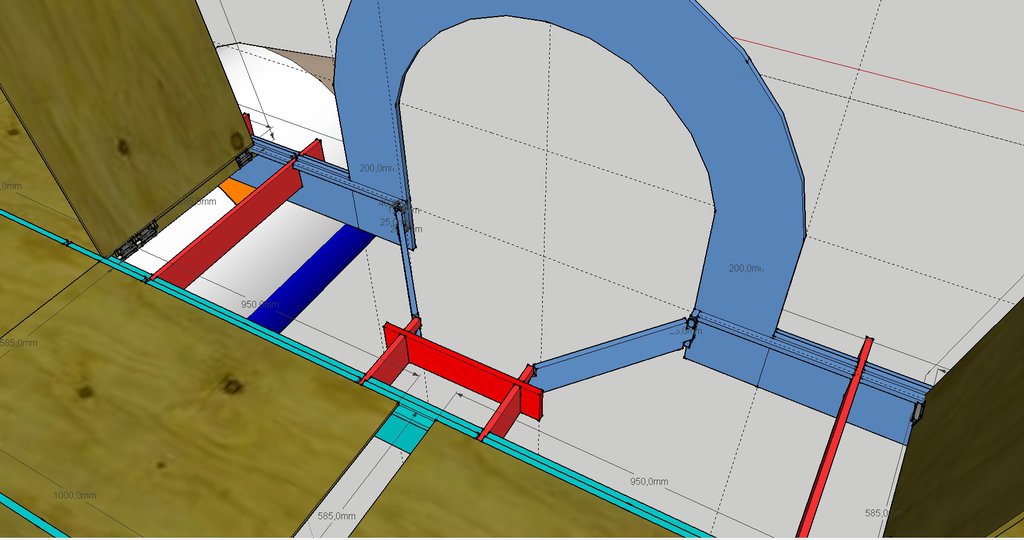Click the 585,0mm dimension at bottom center
Image resolution: width=1024 pixels, height=540 pixels.
[x=337, y=516]
